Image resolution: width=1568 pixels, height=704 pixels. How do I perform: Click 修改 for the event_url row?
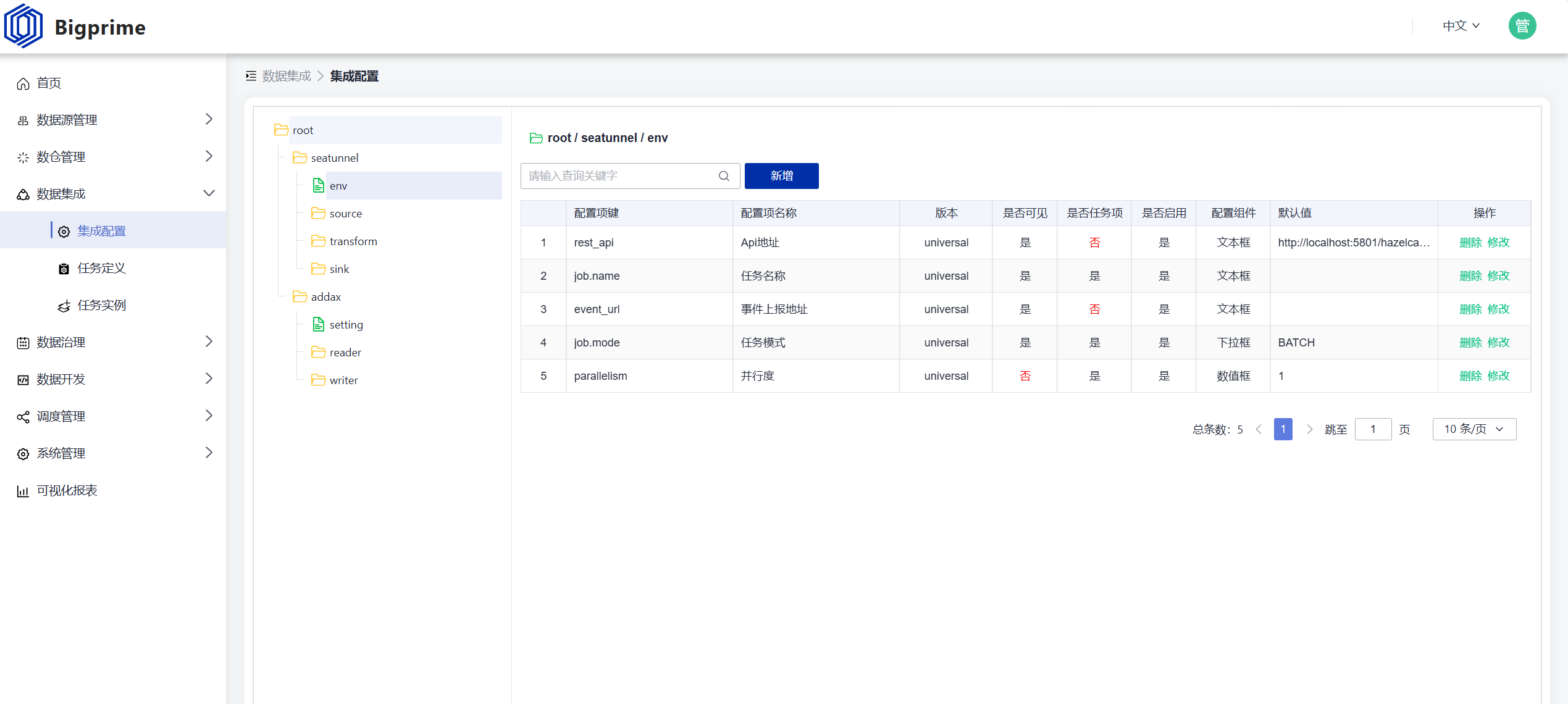1498,309
